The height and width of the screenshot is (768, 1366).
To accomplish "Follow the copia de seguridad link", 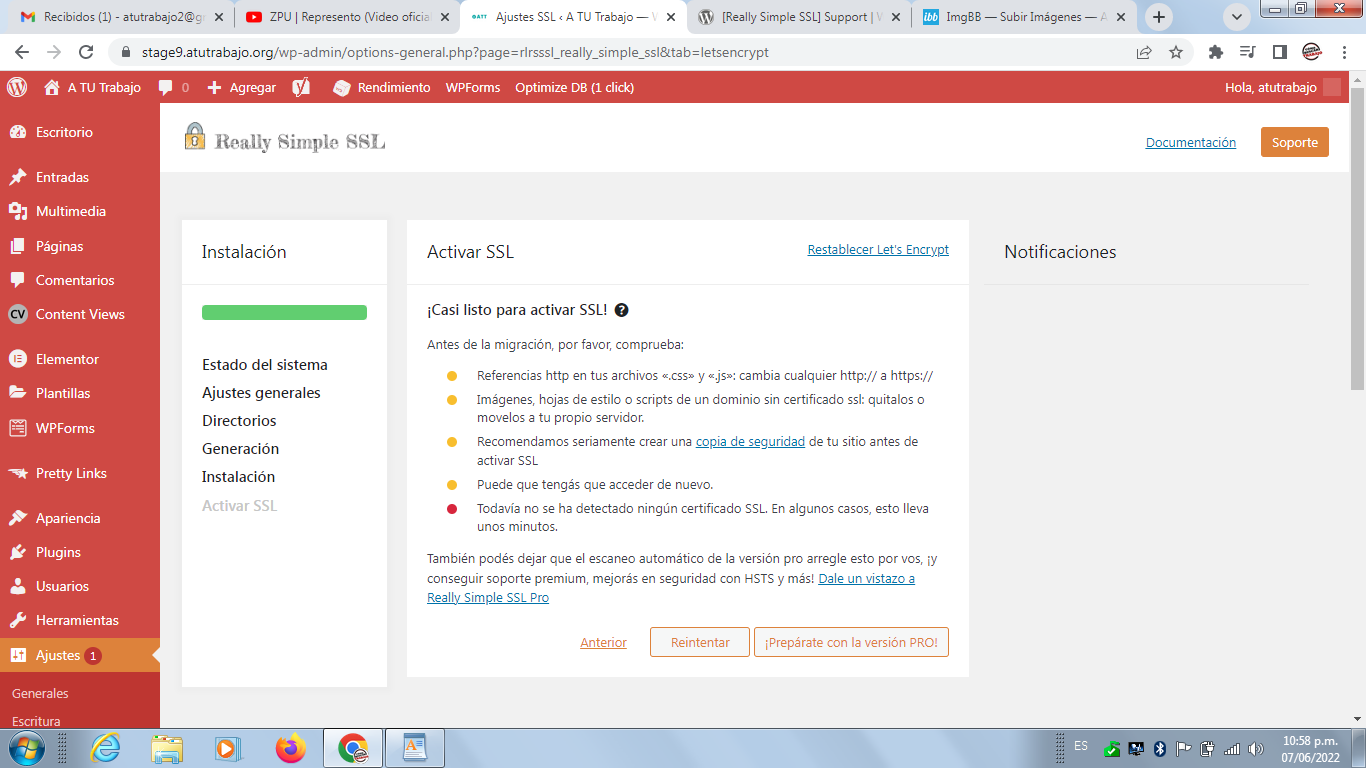I will point(750,441).
